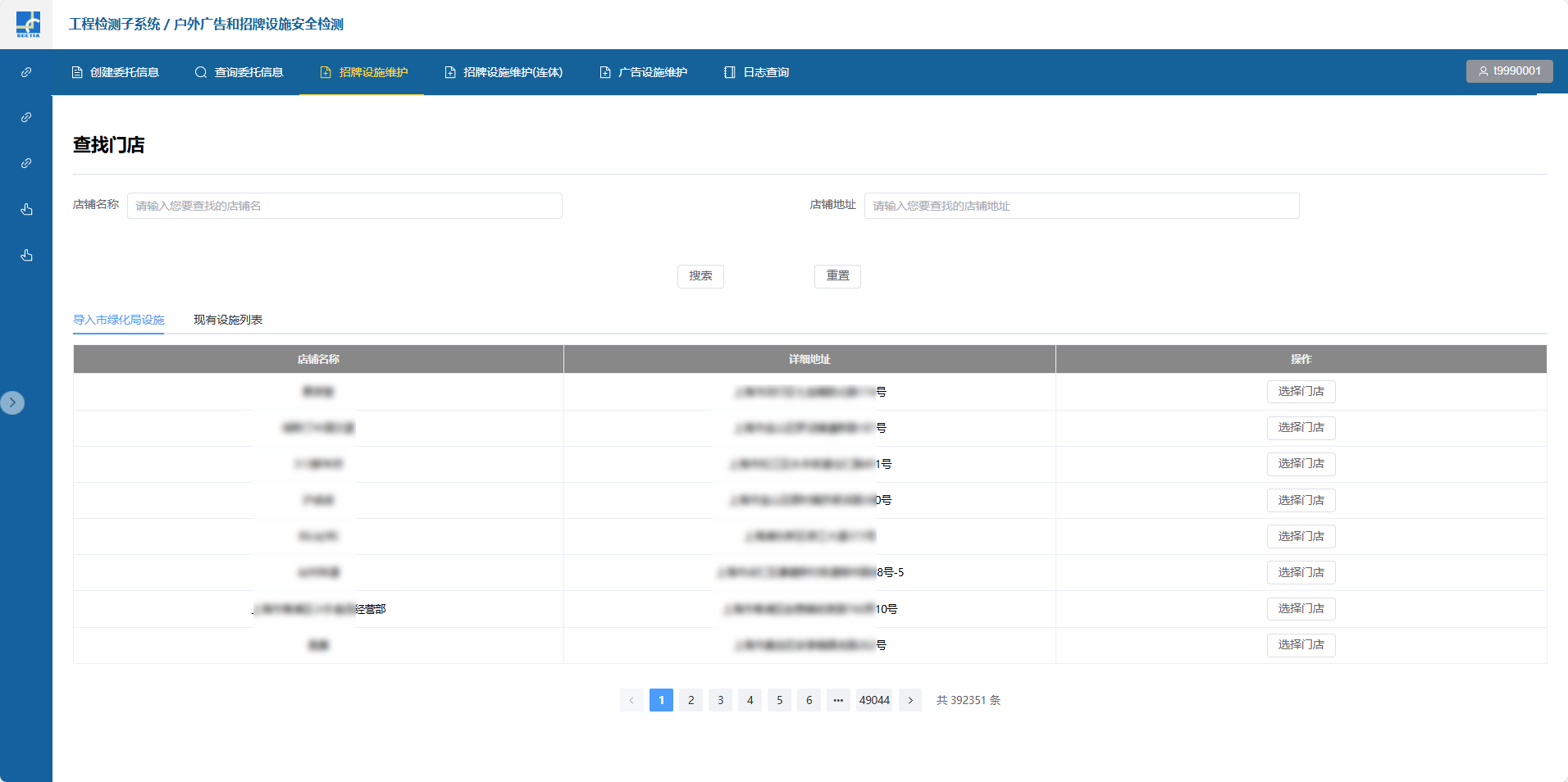Select the 导入市绿化局设施 tab

[x=119, y=320]
